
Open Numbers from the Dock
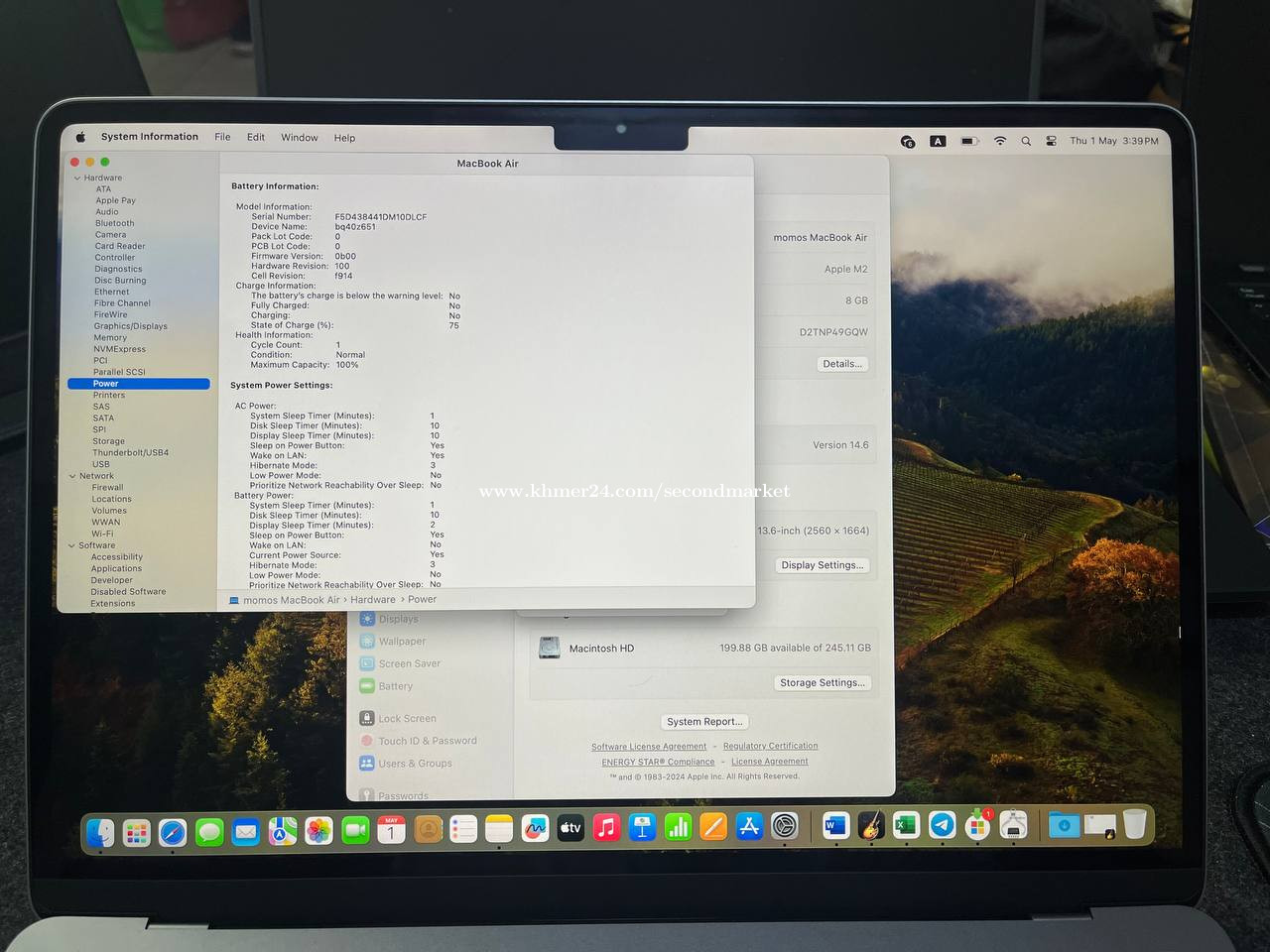click(x=678, y=826)
